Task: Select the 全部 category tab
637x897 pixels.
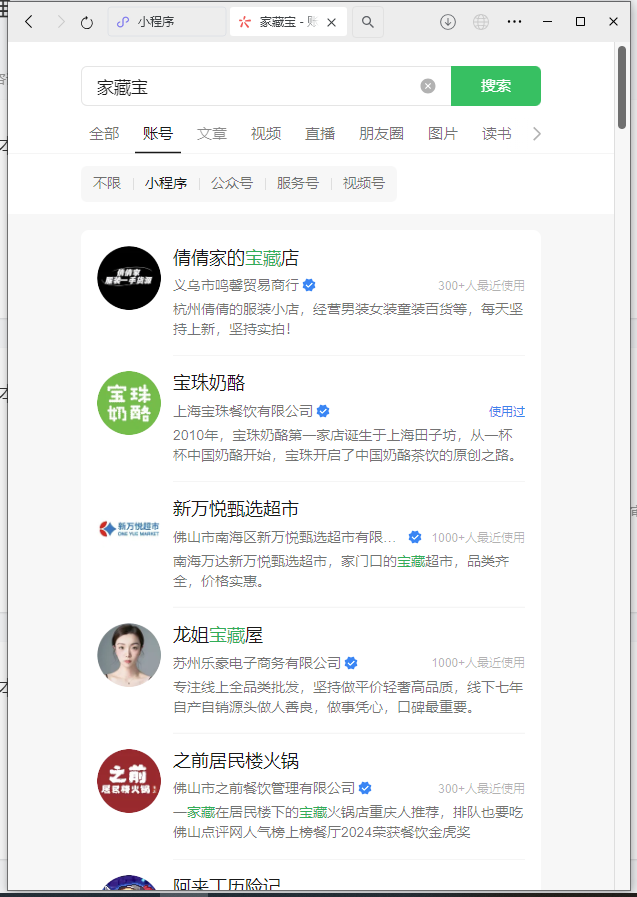Action: [104, 134]
